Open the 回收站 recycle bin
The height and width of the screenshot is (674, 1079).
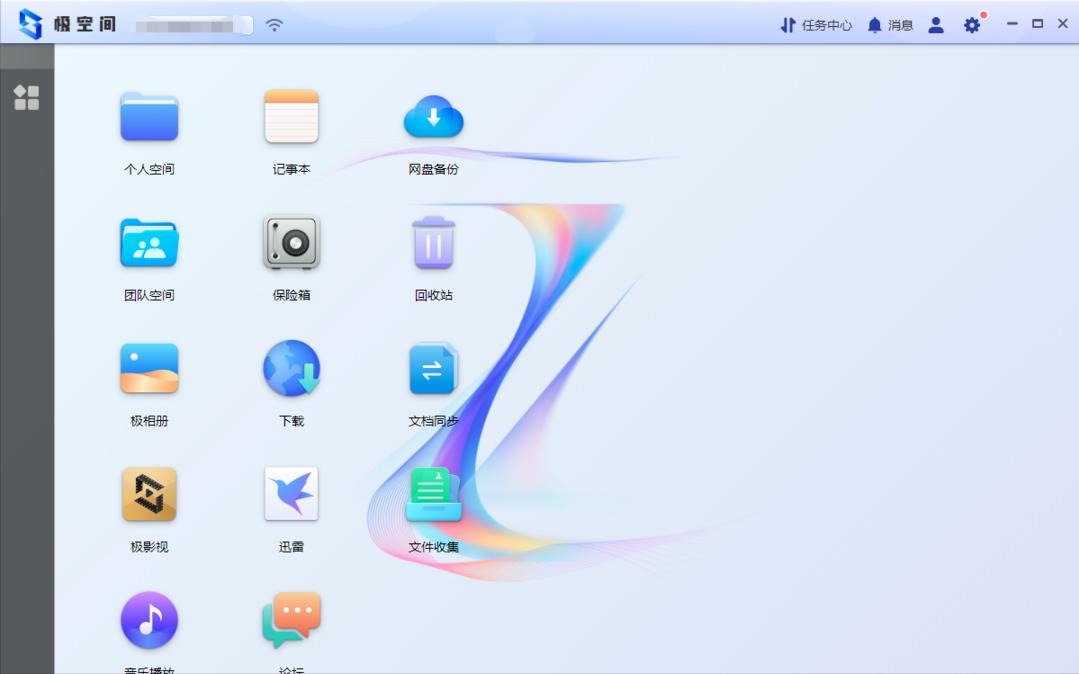tap(433, 243)
